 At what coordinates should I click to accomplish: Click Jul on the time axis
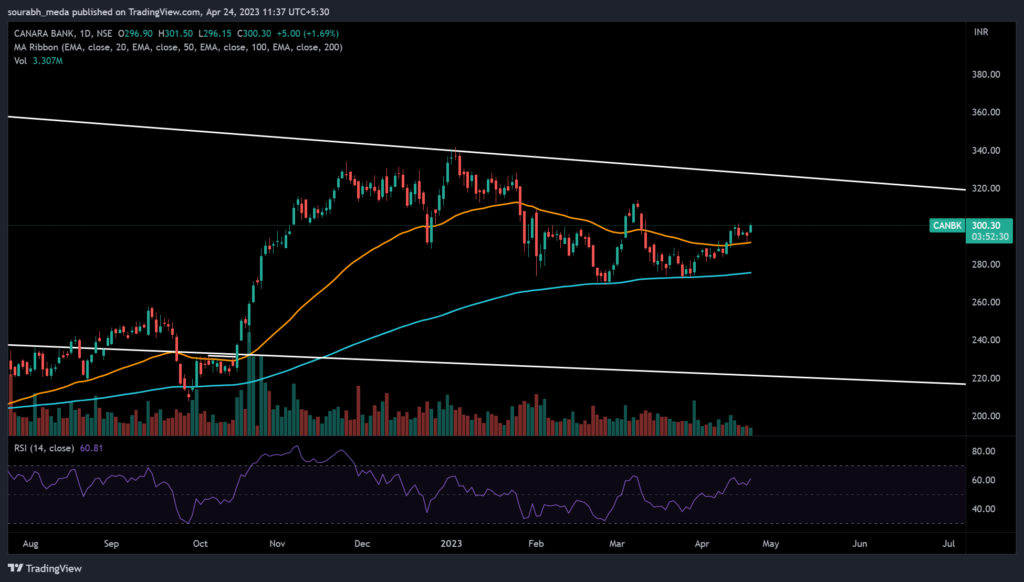(949, 543)
